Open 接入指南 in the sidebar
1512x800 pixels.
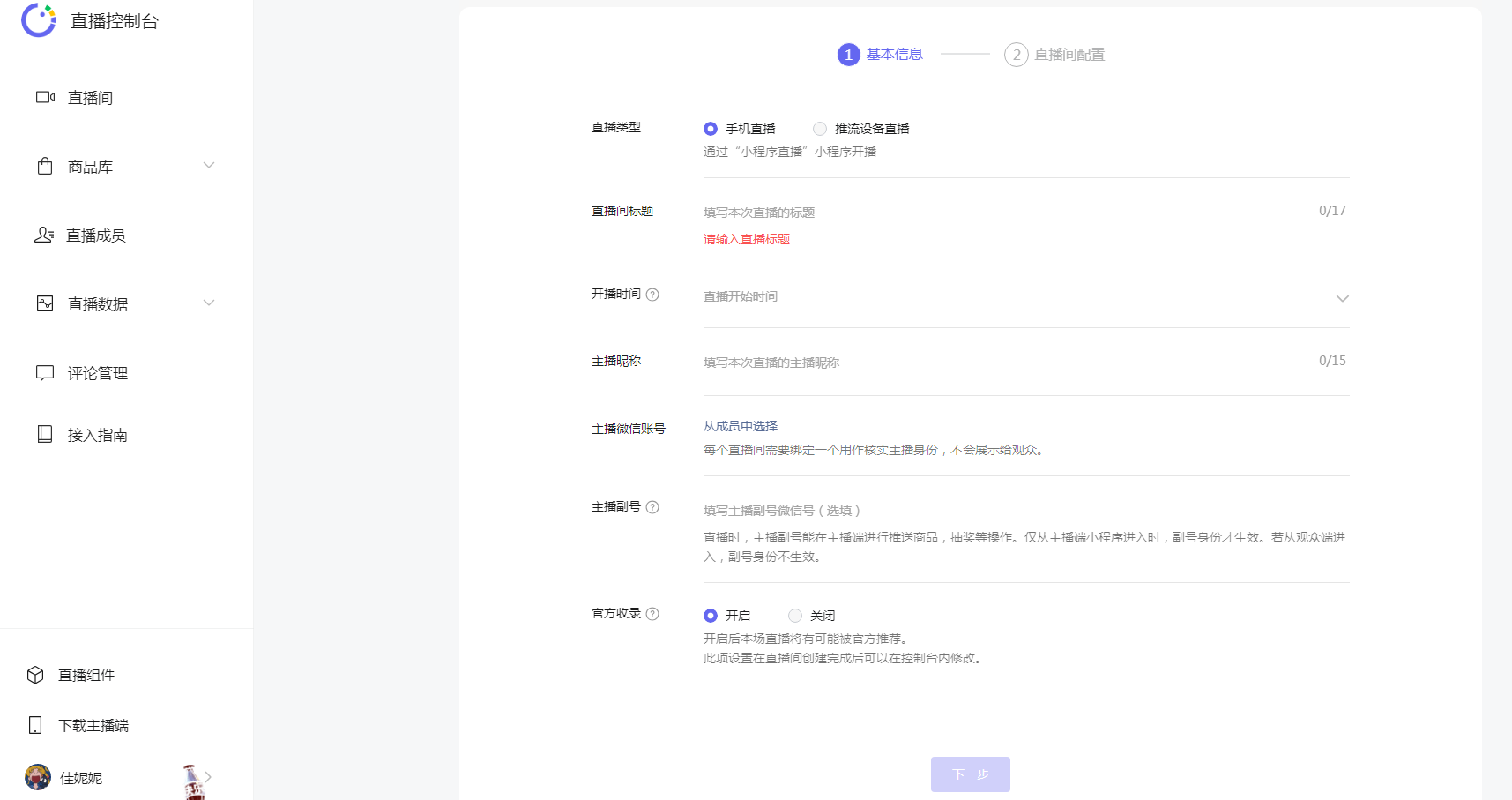point(98,435)
